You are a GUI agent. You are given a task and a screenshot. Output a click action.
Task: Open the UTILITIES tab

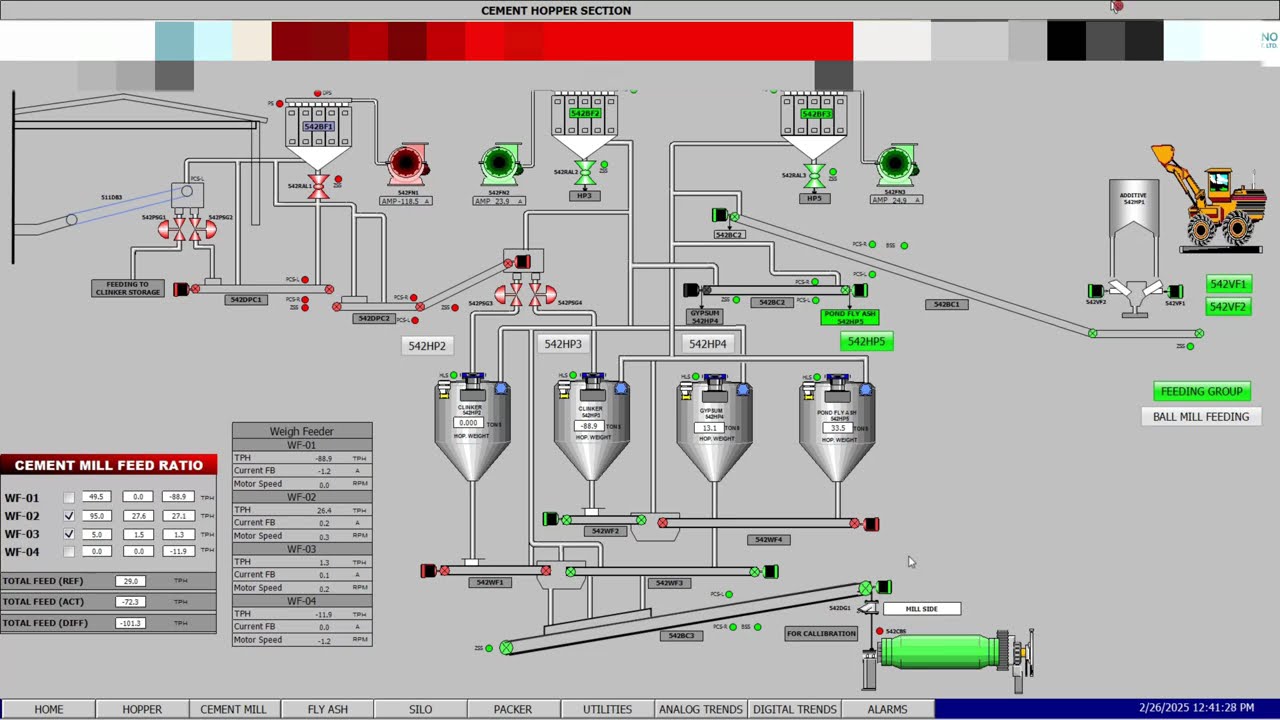tap(607, 709)
